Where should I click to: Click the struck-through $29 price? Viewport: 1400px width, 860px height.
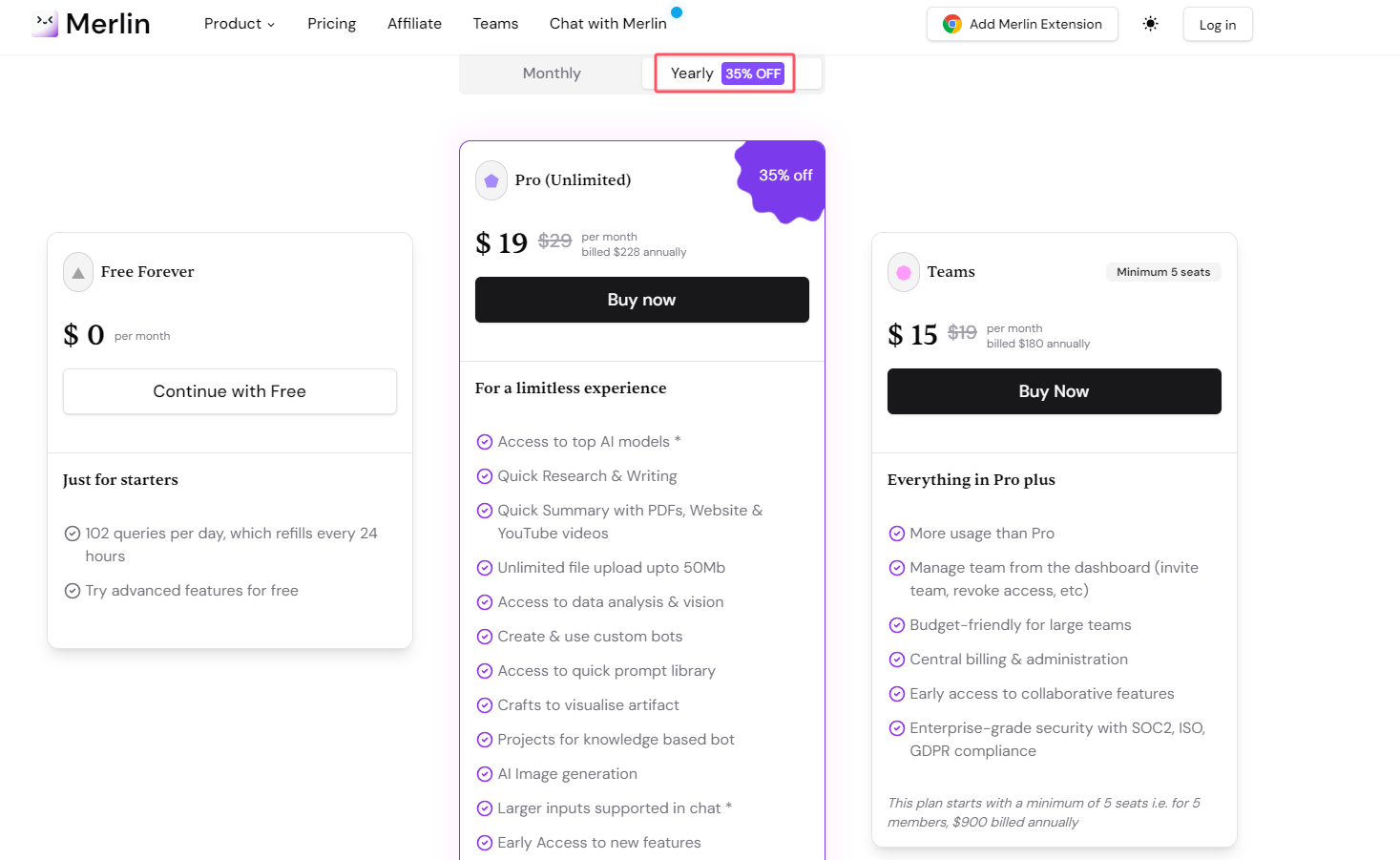(x=554, y=241)
